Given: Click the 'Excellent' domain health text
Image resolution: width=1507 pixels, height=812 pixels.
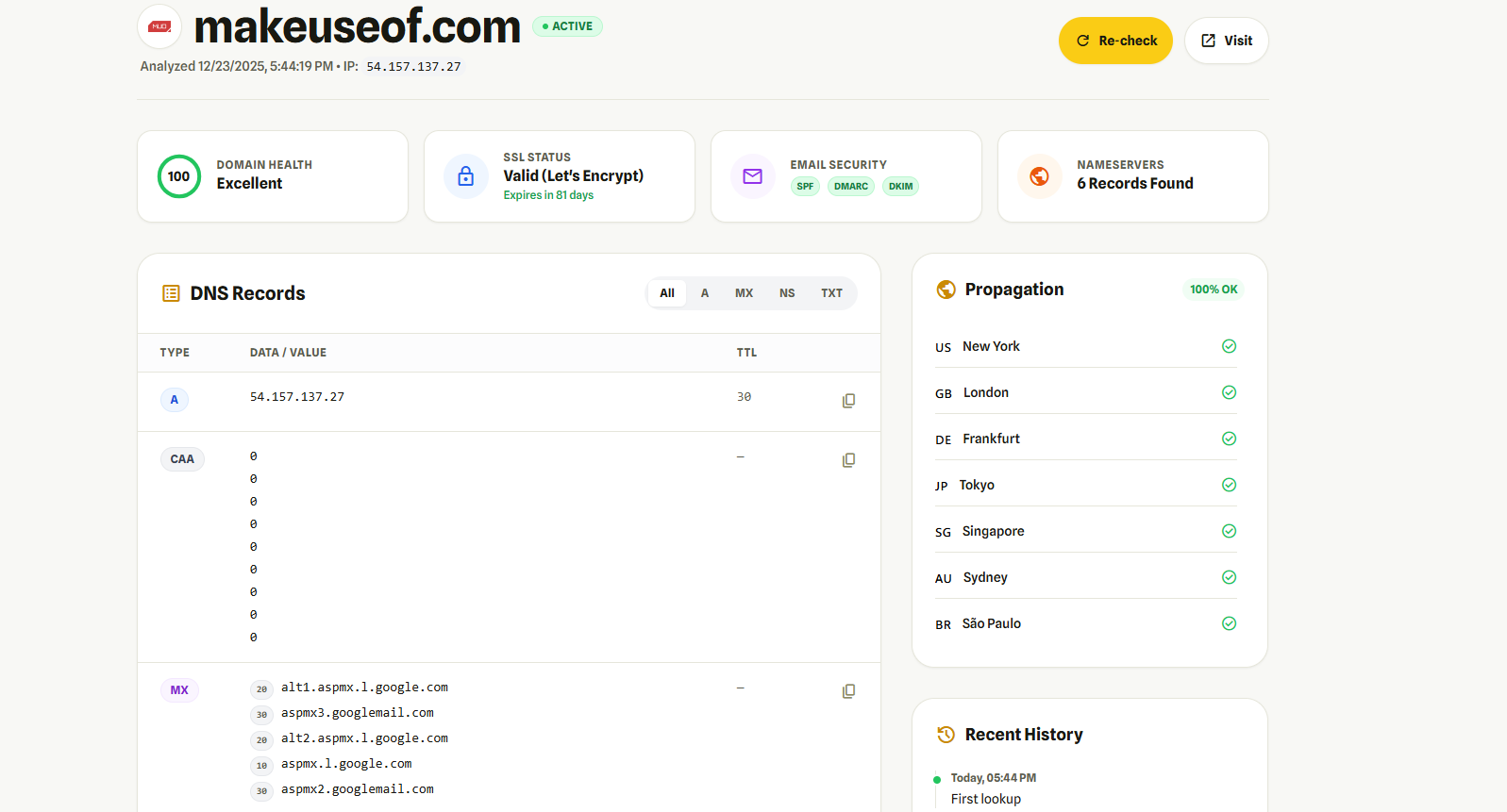Looking at the screenshot, I should point(249,184).
